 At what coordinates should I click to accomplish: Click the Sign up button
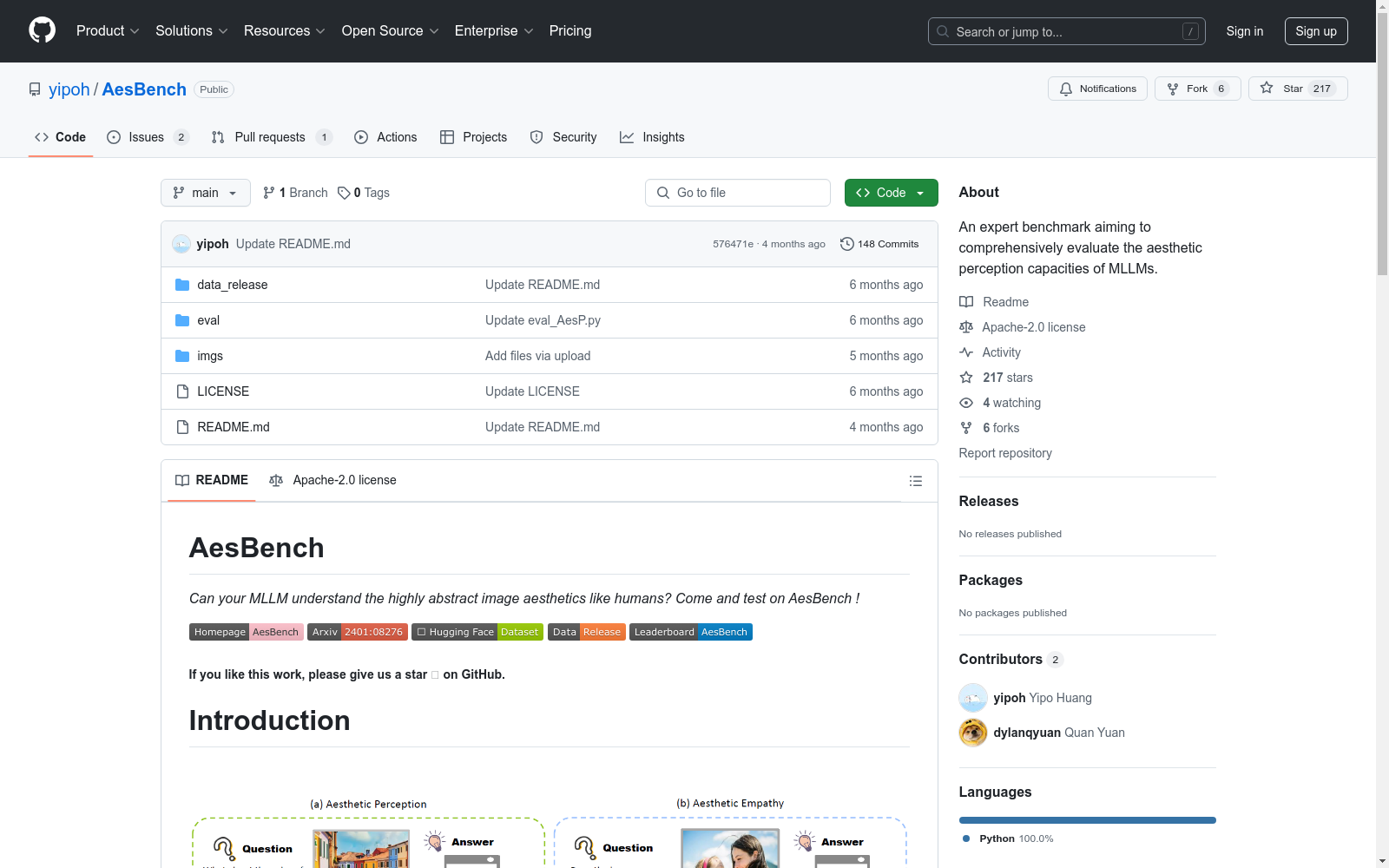[x=1316, y=31]
